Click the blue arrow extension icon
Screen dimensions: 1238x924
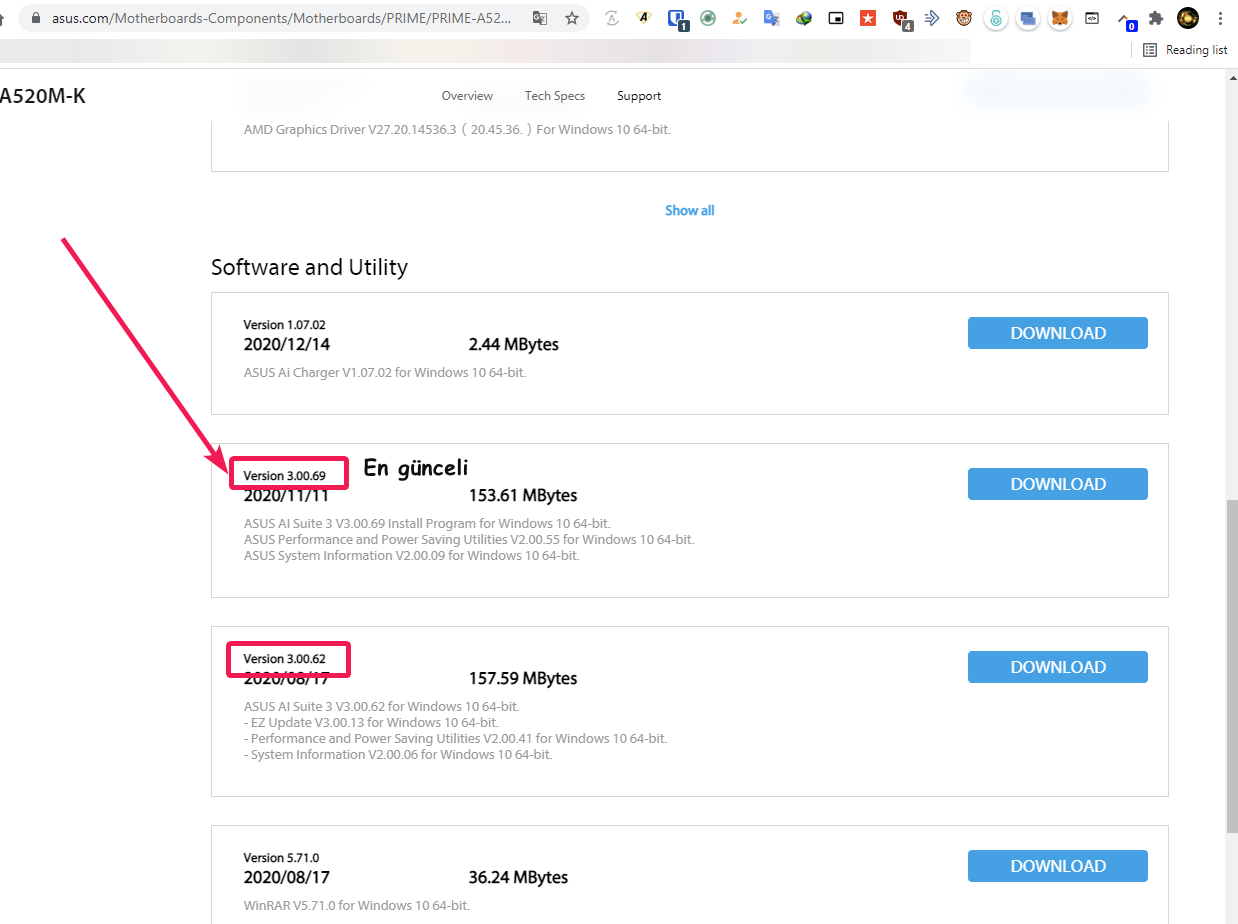[932, 18]
